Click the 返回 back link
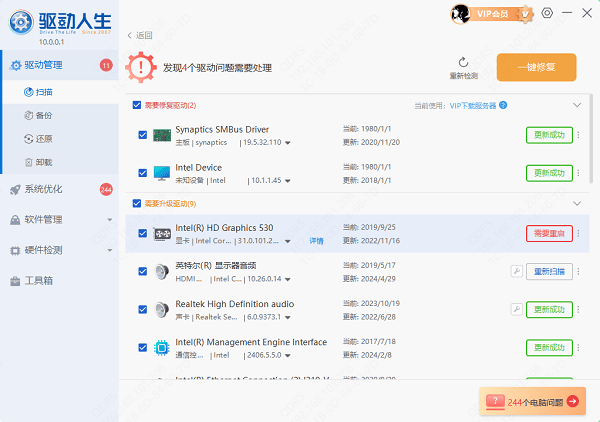600x422 pixels. tap(140, 35)
